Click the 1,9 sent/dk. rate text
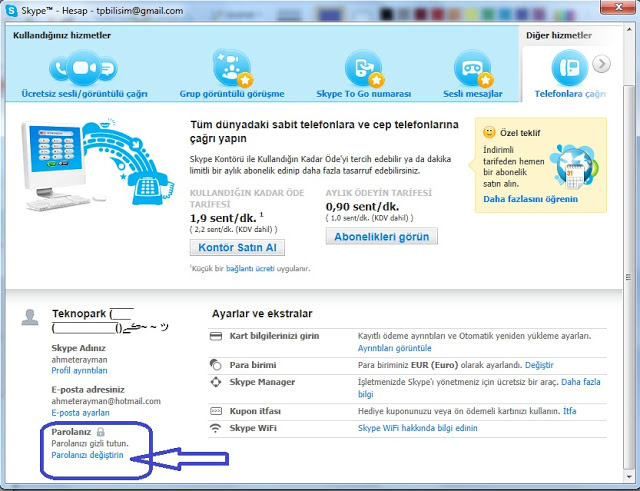 point(223,218)
